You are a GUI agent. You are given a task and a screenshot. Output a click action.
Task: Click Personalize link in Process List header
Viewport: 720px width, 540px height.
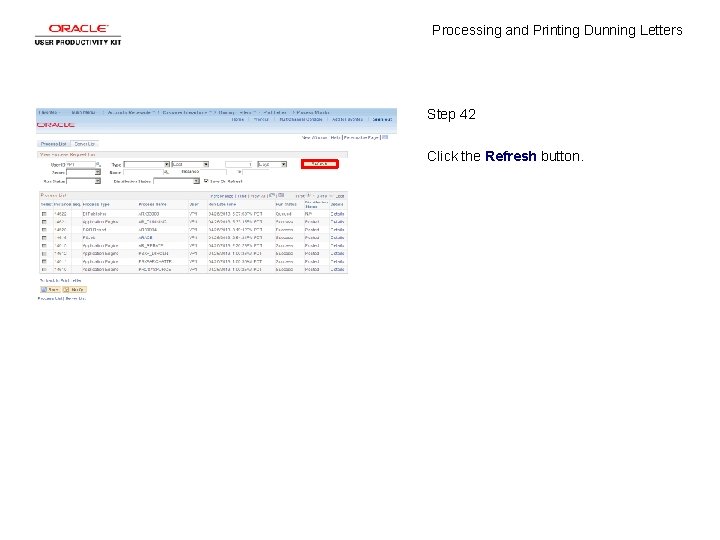[222, 196]
